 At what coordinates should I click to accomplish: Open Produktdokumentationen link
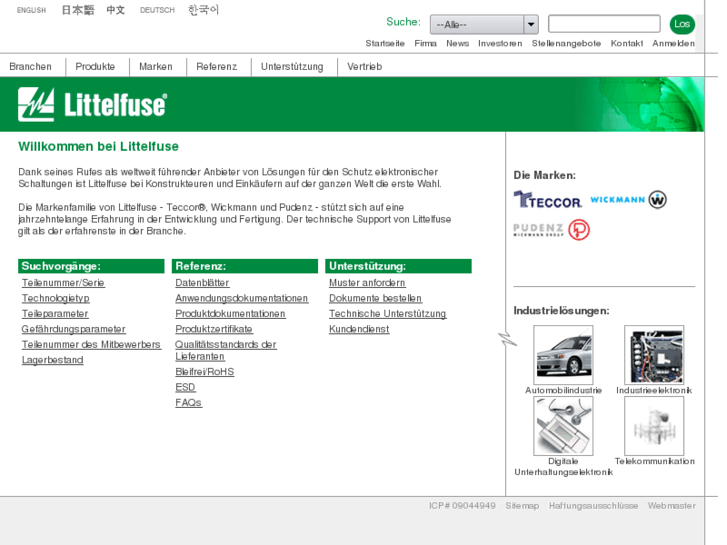[230, 314]
